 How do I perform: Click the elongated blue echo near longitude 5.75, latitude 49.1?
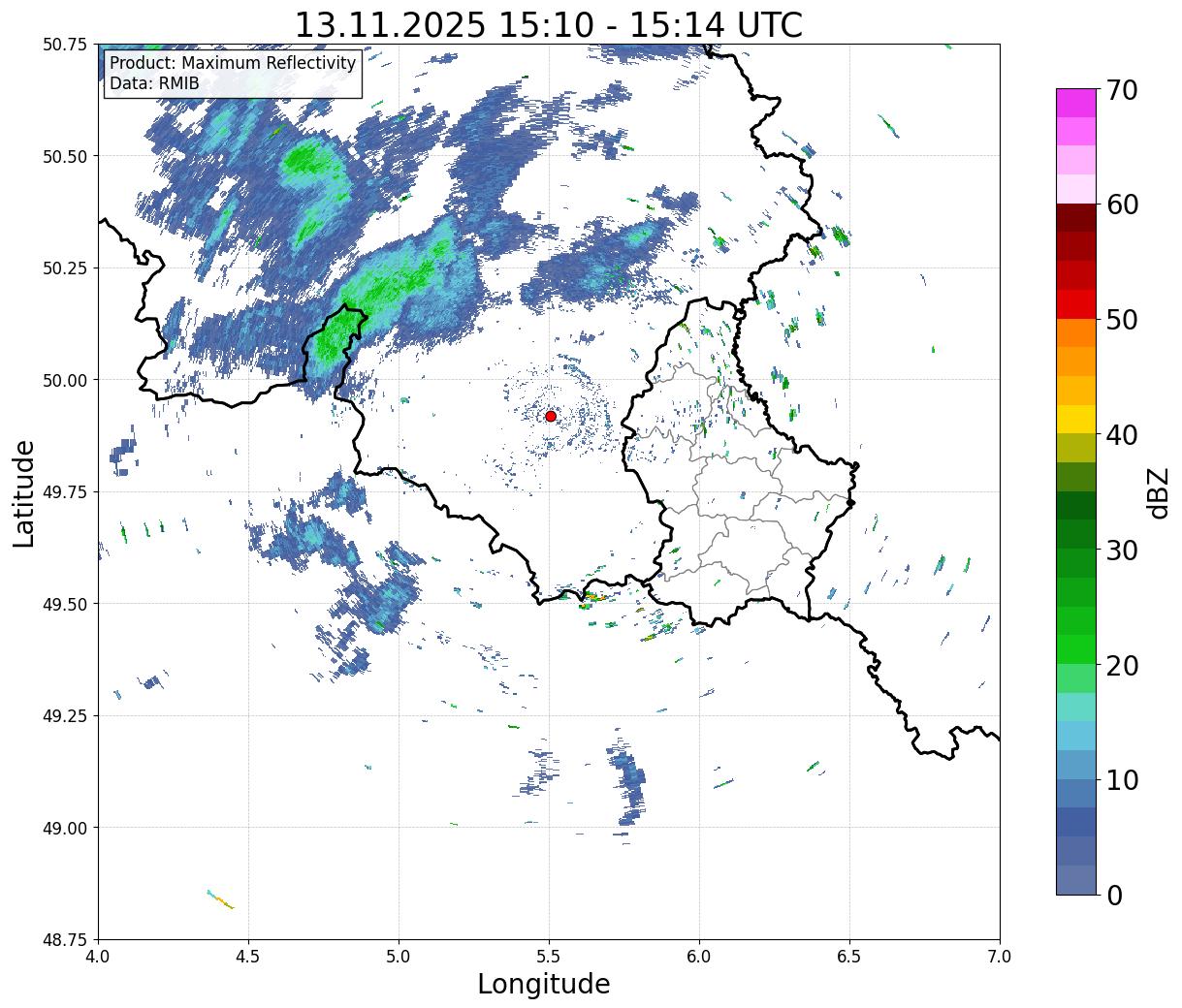628,783
